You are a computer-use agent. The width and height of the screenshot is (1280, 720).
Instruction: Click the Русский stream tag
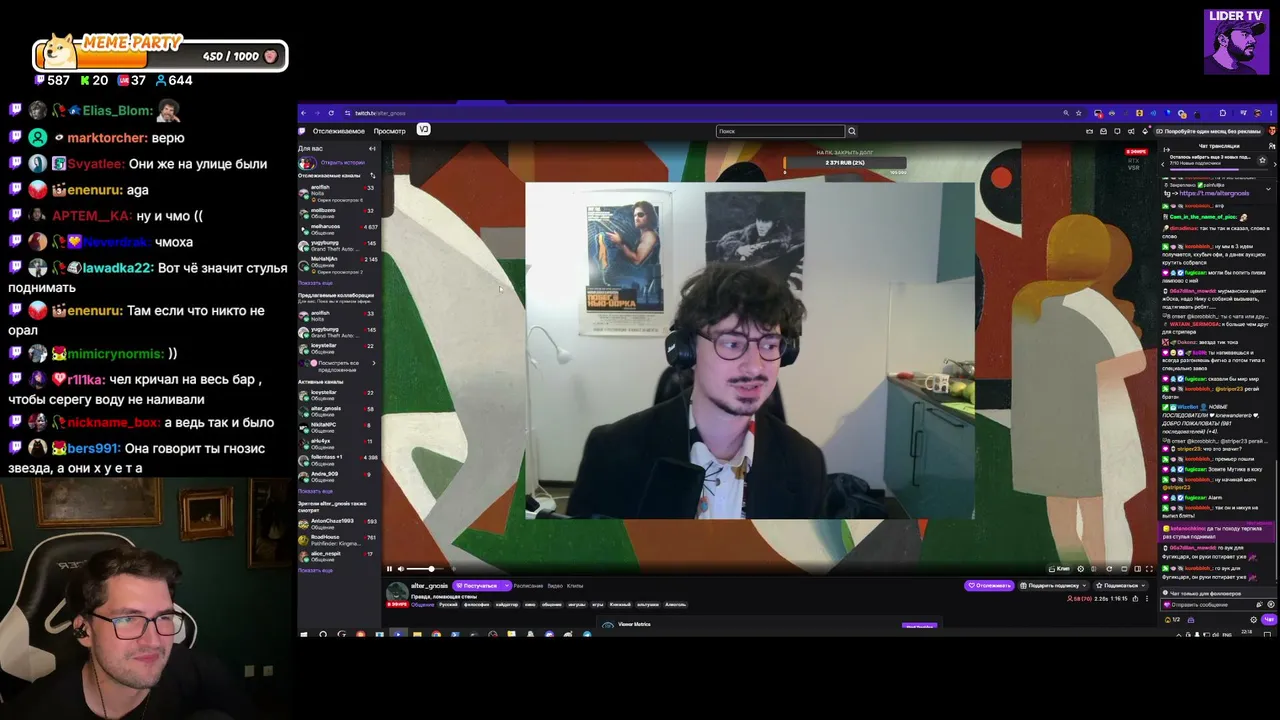click(x=448, y=605)
